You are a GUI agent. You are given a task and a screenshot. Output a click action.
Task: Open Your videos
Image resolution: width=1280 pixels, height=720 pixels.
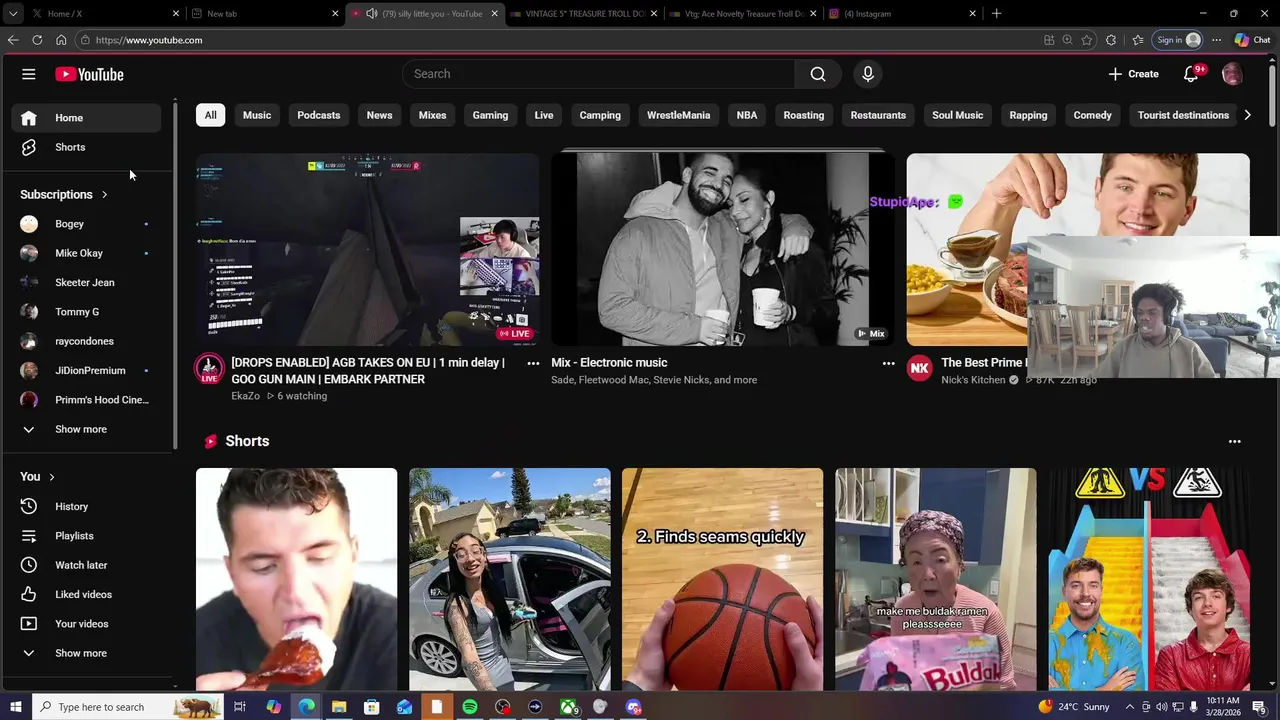coord(86,624)
